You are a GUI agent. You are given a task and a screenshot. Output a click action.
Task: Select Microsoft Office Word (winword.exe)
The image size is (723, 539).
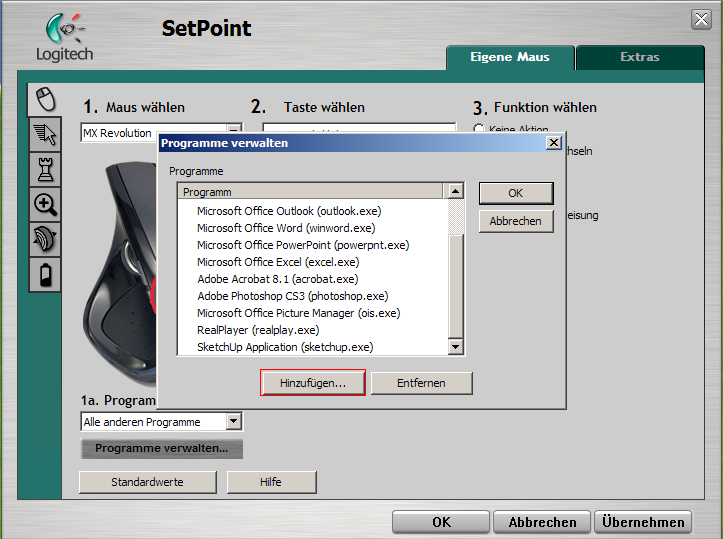(286, 228)
